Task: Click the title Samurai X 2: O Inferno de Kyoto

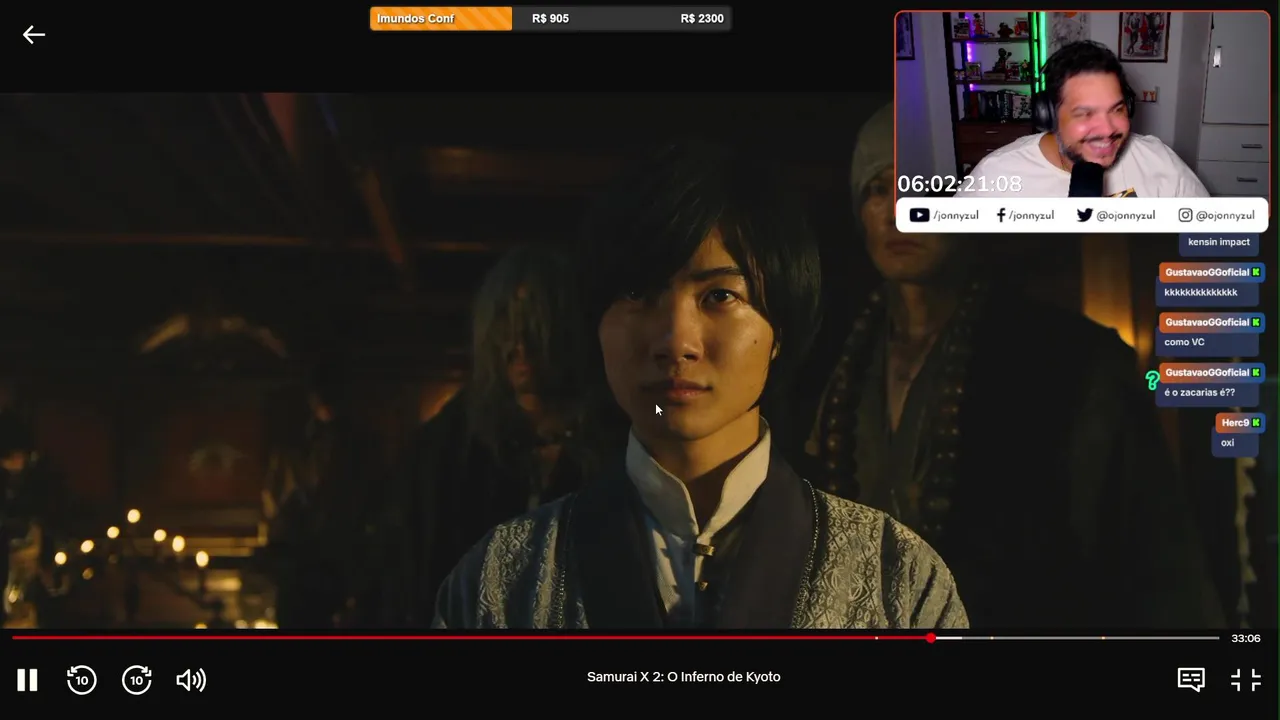Action: coord(683,677)
